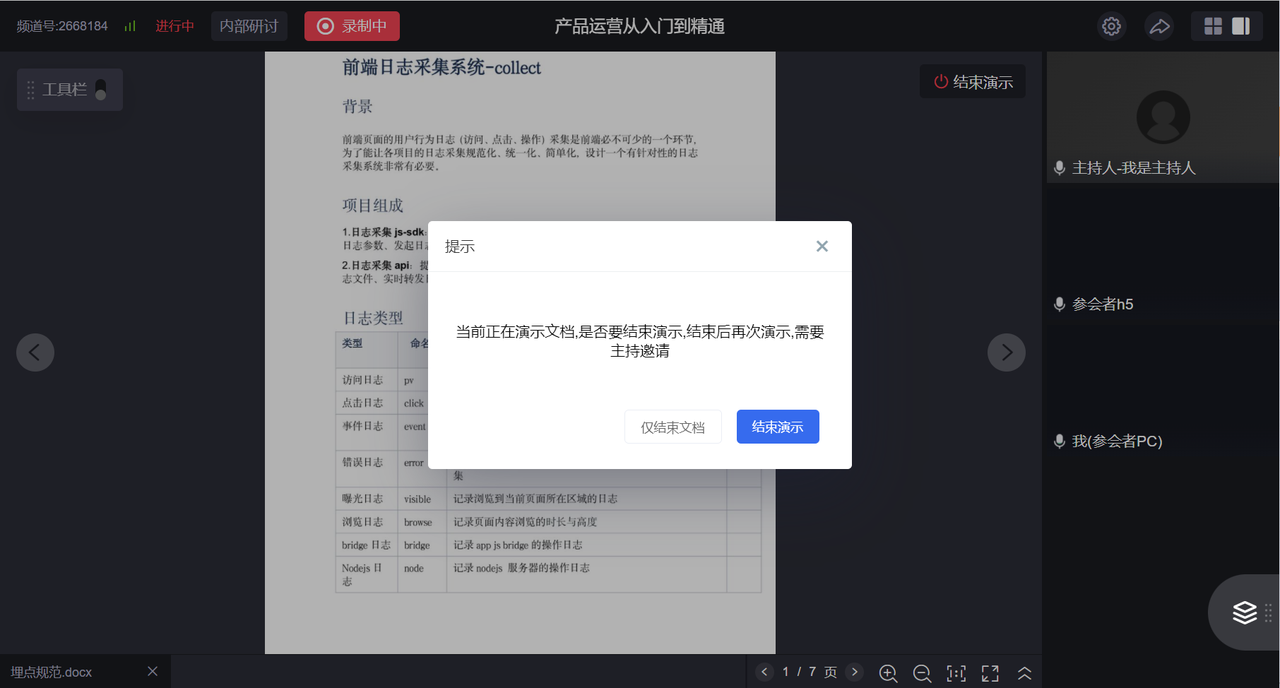Close the 提示 dialog with X
Viewport: 1280px width, 688px height.
point(822,246)
